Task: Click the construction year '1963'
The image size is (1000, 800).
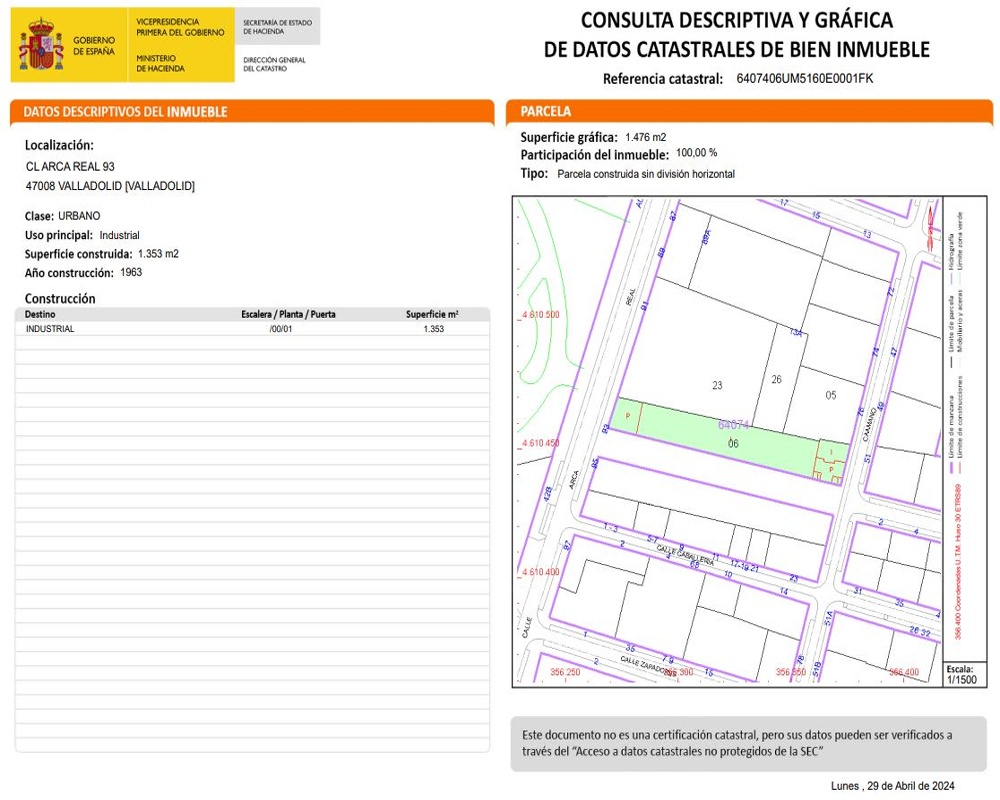Action: tap(131, 272)
